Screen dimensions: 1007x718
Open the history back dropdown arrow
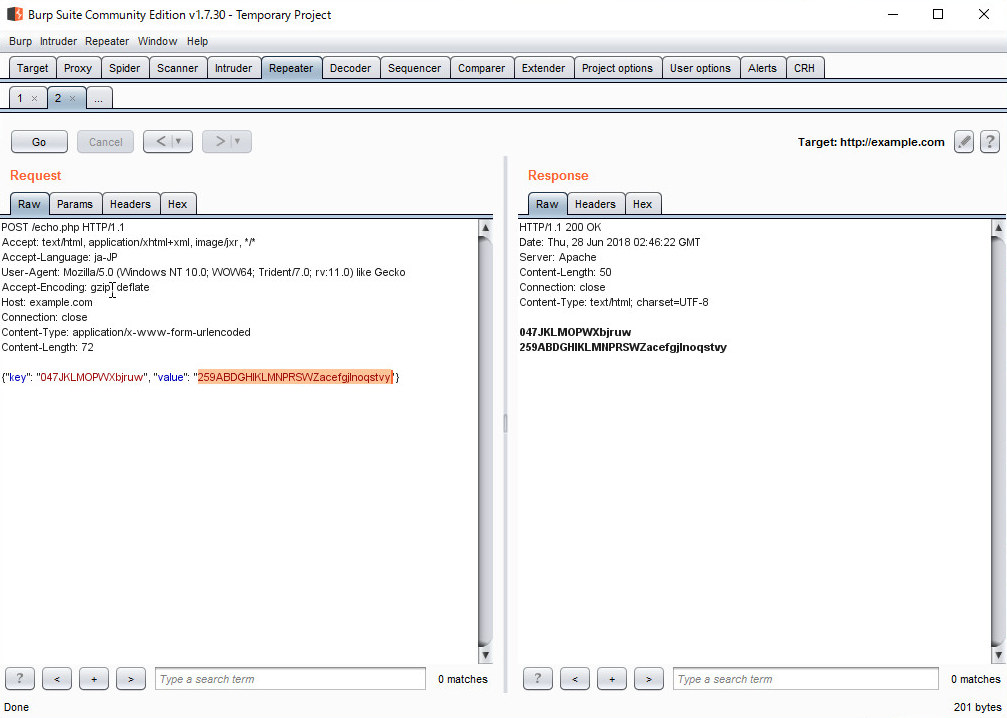click(x=179, y=141)
